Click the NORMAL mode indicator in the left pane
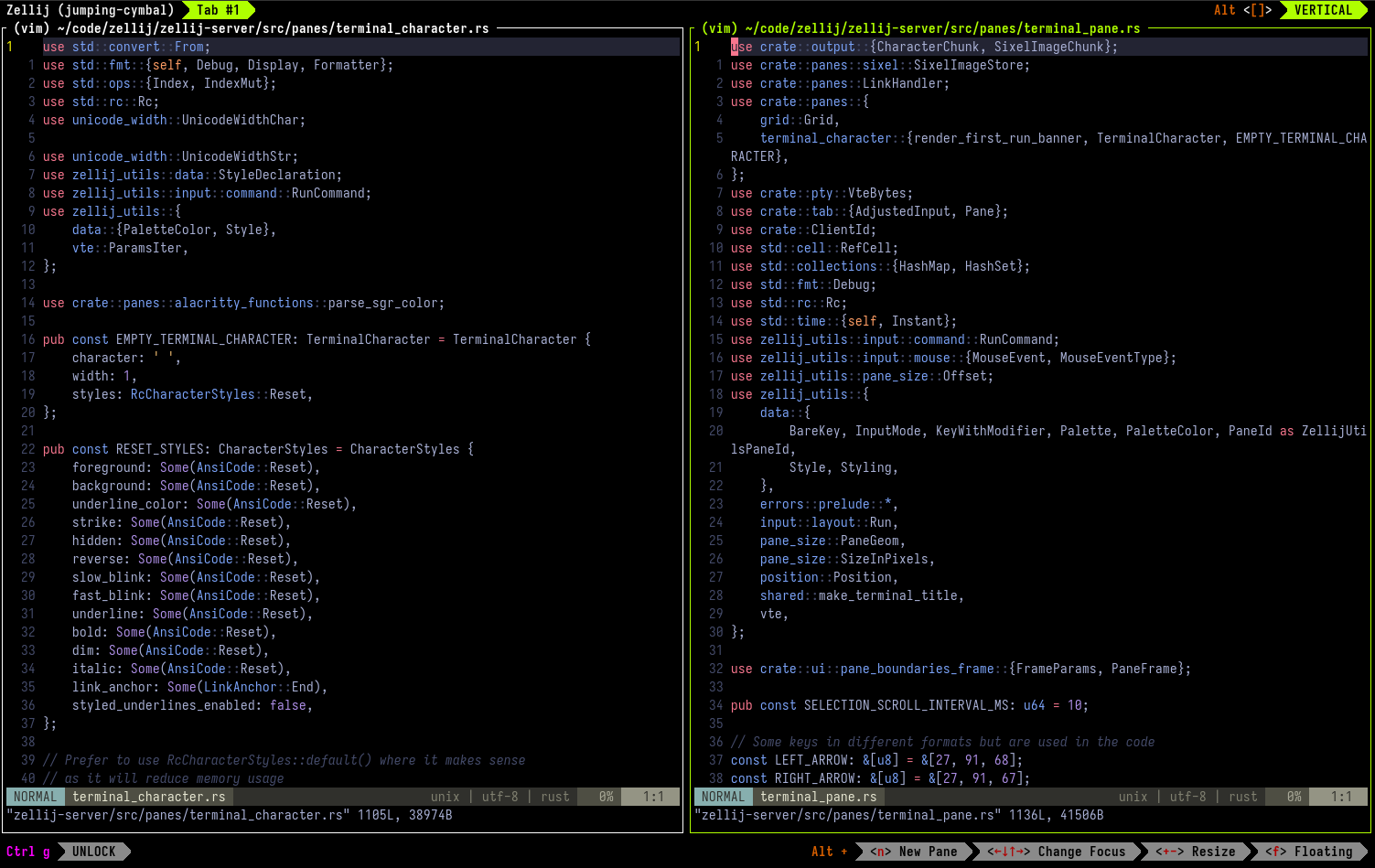The image size is (1375, 868). 36,797
